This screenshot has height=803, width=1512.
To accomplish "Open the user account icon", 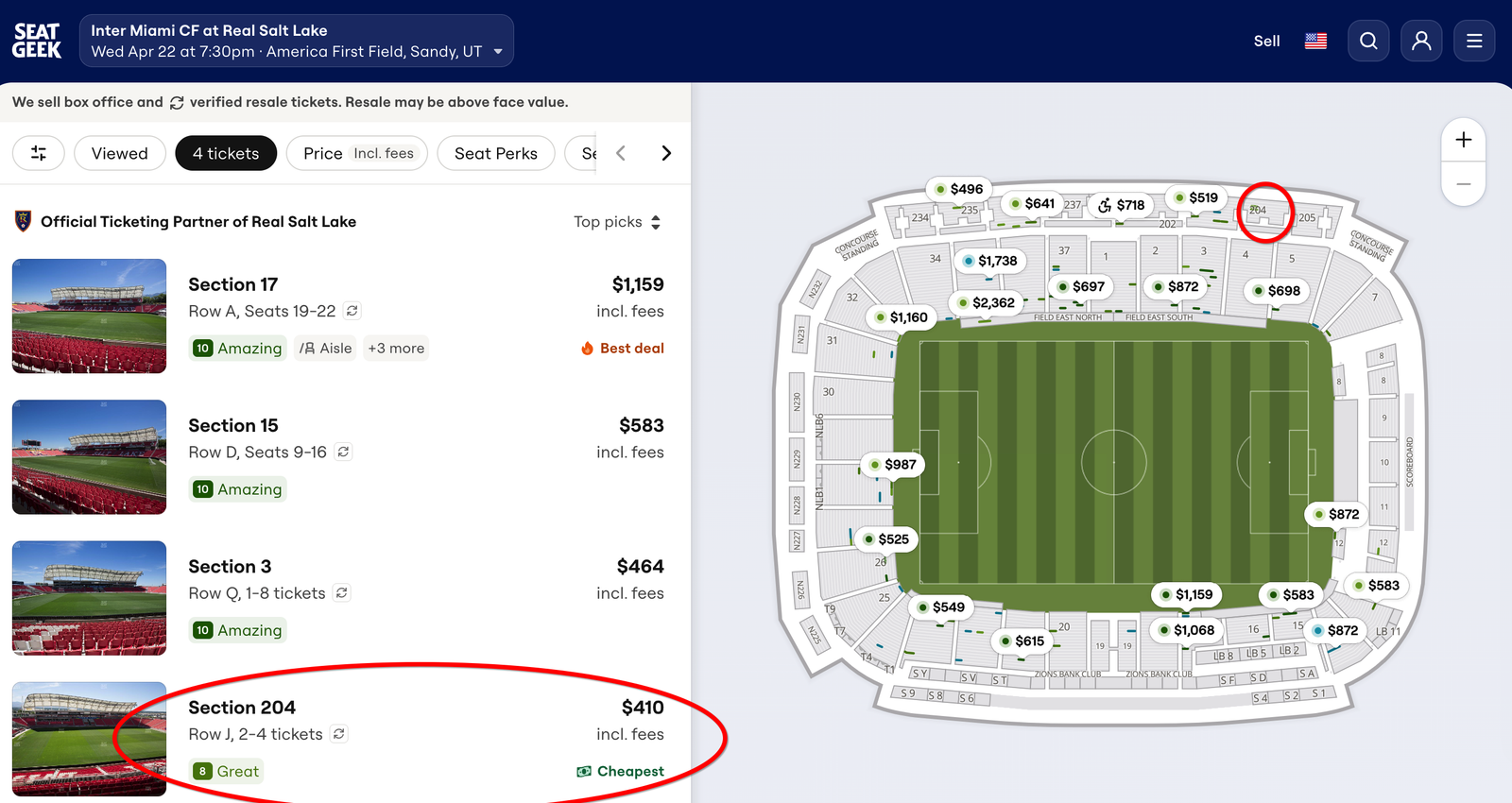I will click(x=1421, y=41).
